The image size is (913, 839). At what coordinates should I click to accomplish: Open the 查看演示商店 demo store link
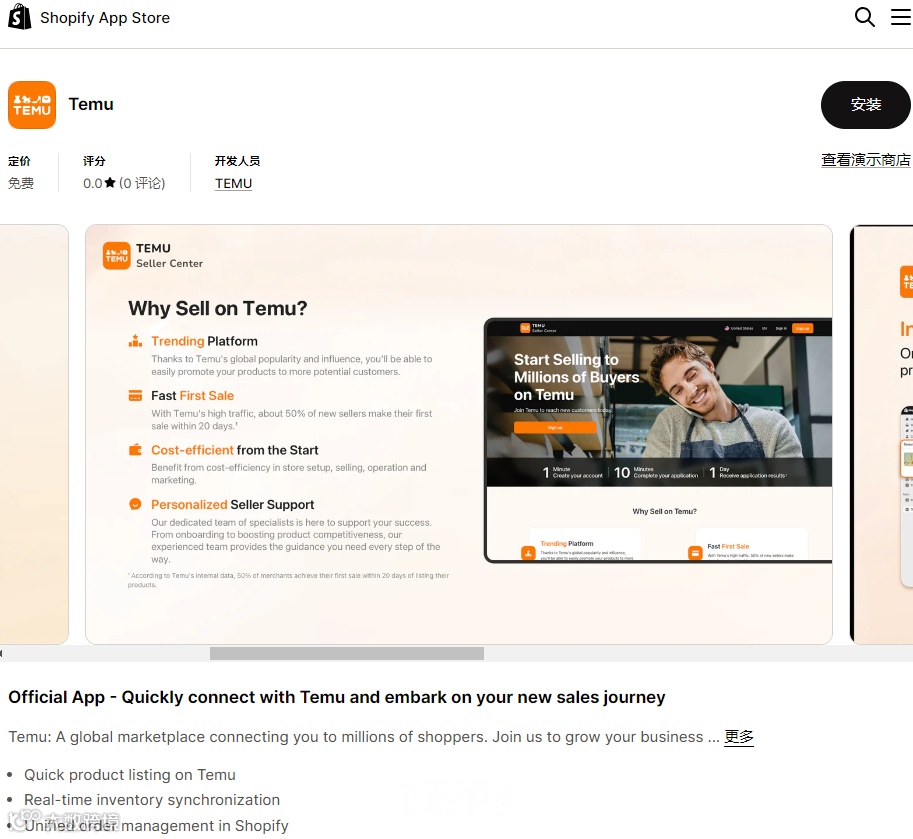point(866,160)
